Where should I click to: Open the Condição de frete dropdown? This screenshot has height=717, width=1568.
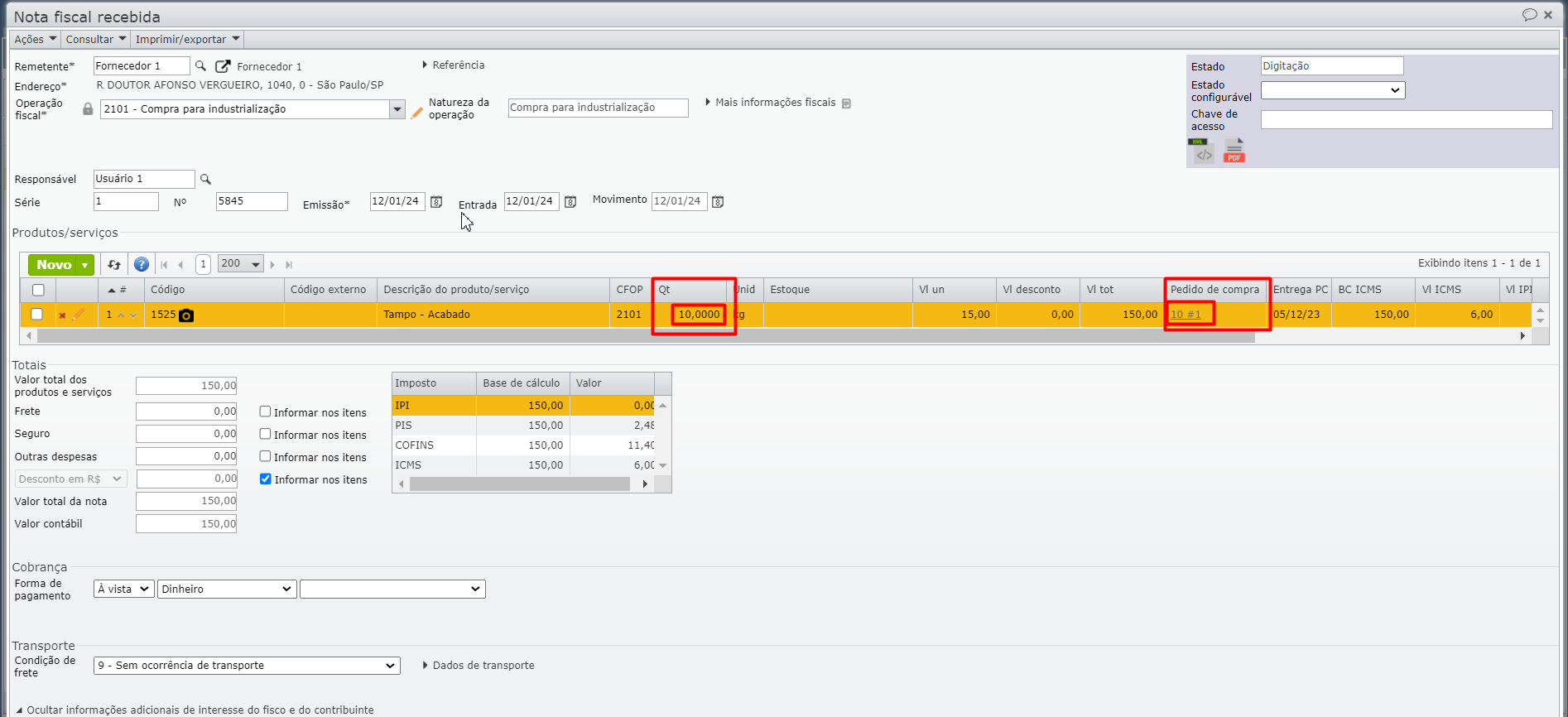coord(247,666)
